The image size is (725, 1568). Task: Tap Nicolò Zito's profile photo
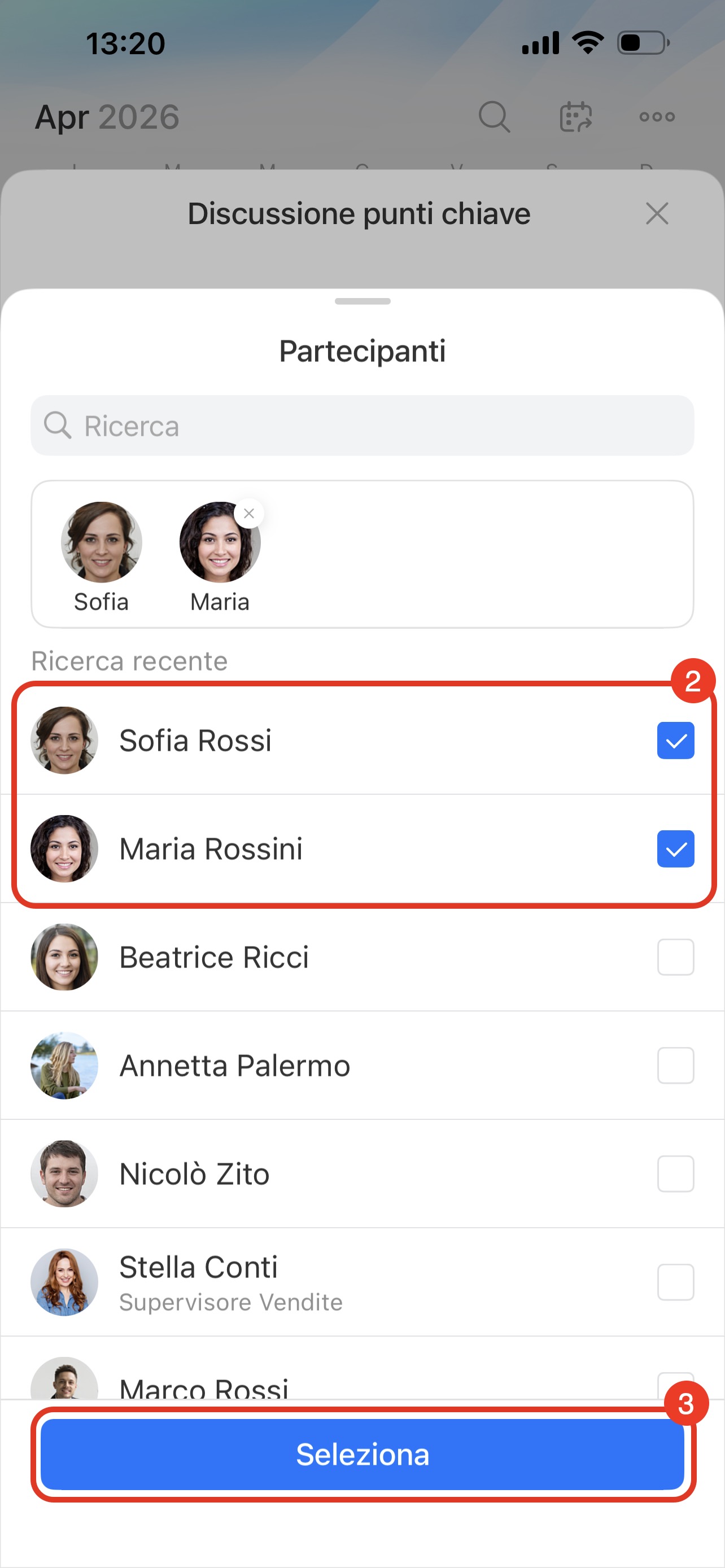(x=64, y=1173)
